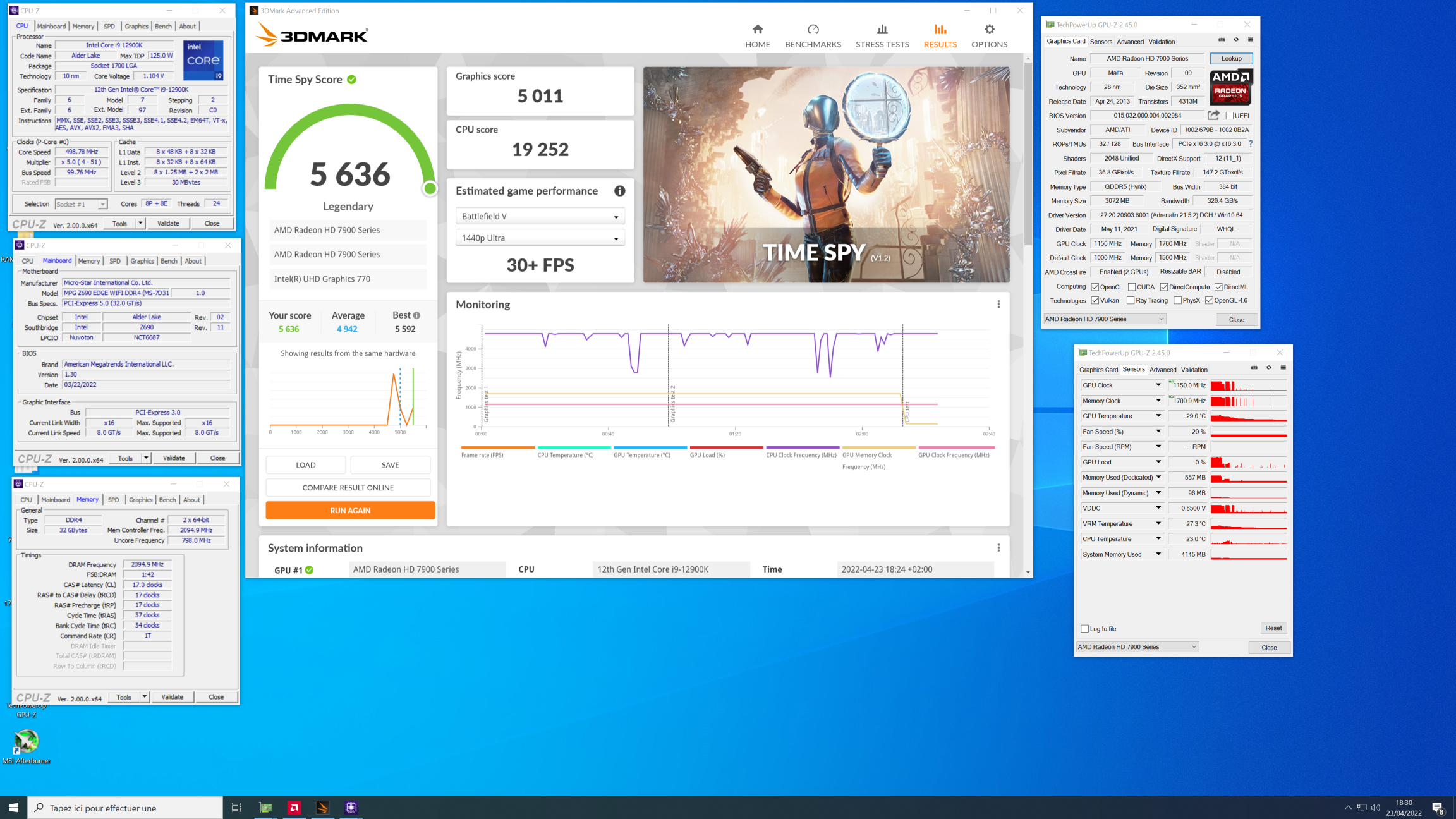Open the Battlefield V game dropdown
The width and height of the screenshot is (1456, 819).
pos(540,216)
